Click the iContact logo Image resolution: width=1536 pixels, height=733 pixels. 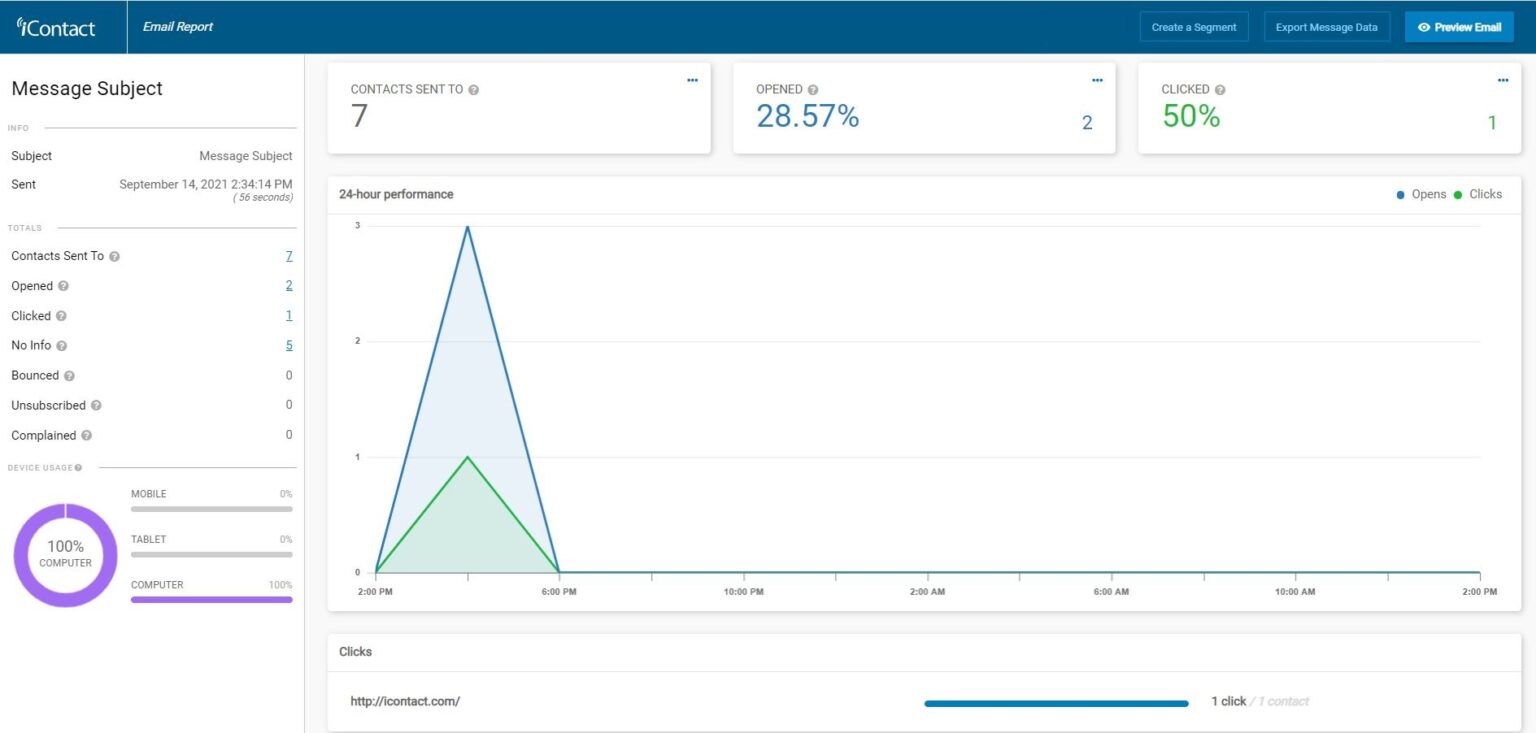55,26
